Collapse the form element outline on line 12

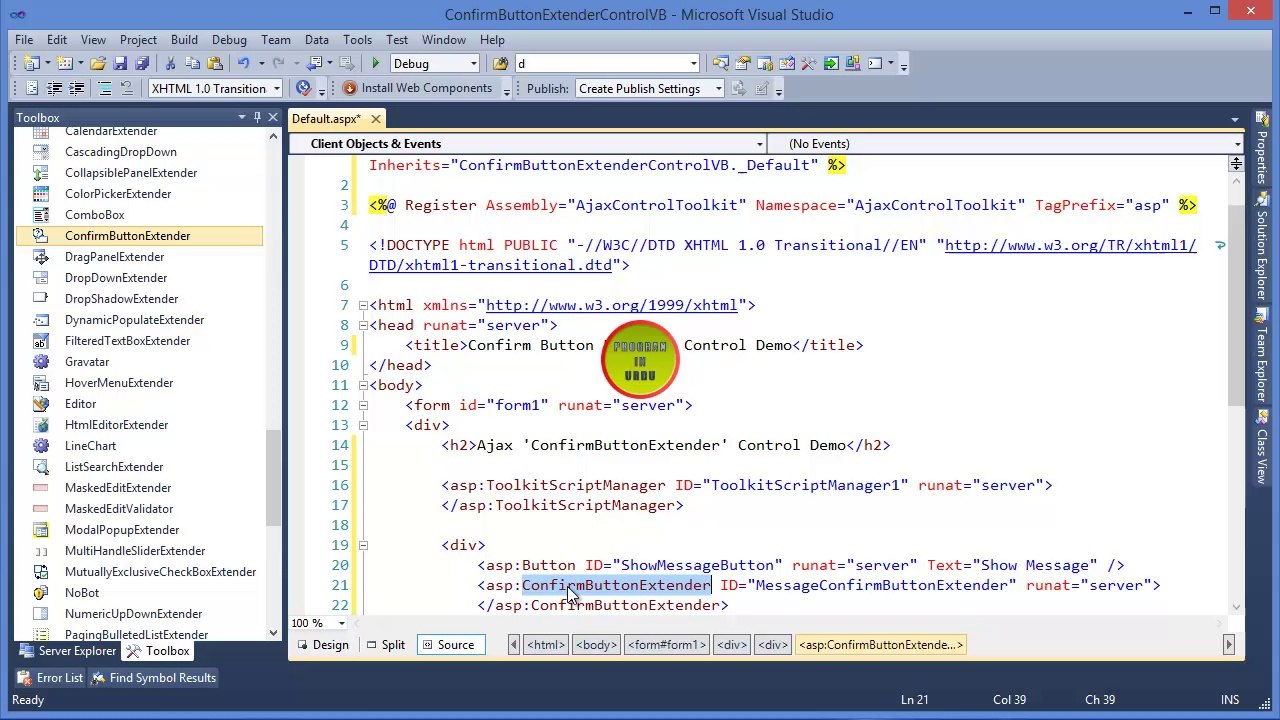363,405
